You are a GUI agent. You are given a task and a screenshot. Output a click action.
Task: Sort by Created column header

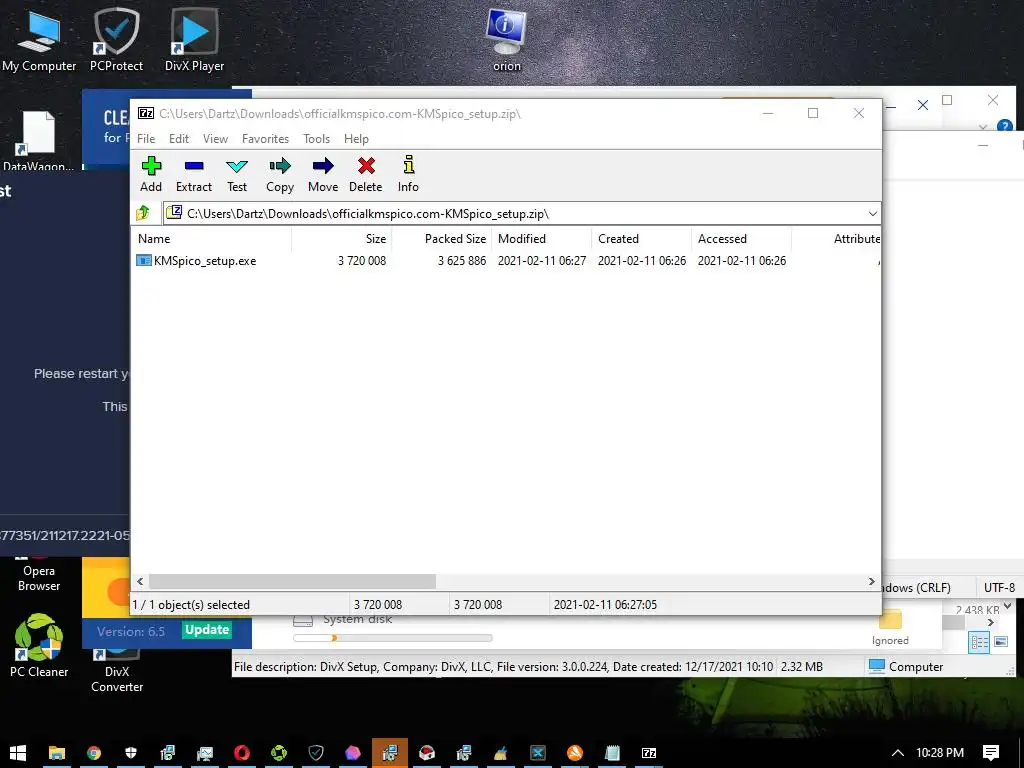642,239
